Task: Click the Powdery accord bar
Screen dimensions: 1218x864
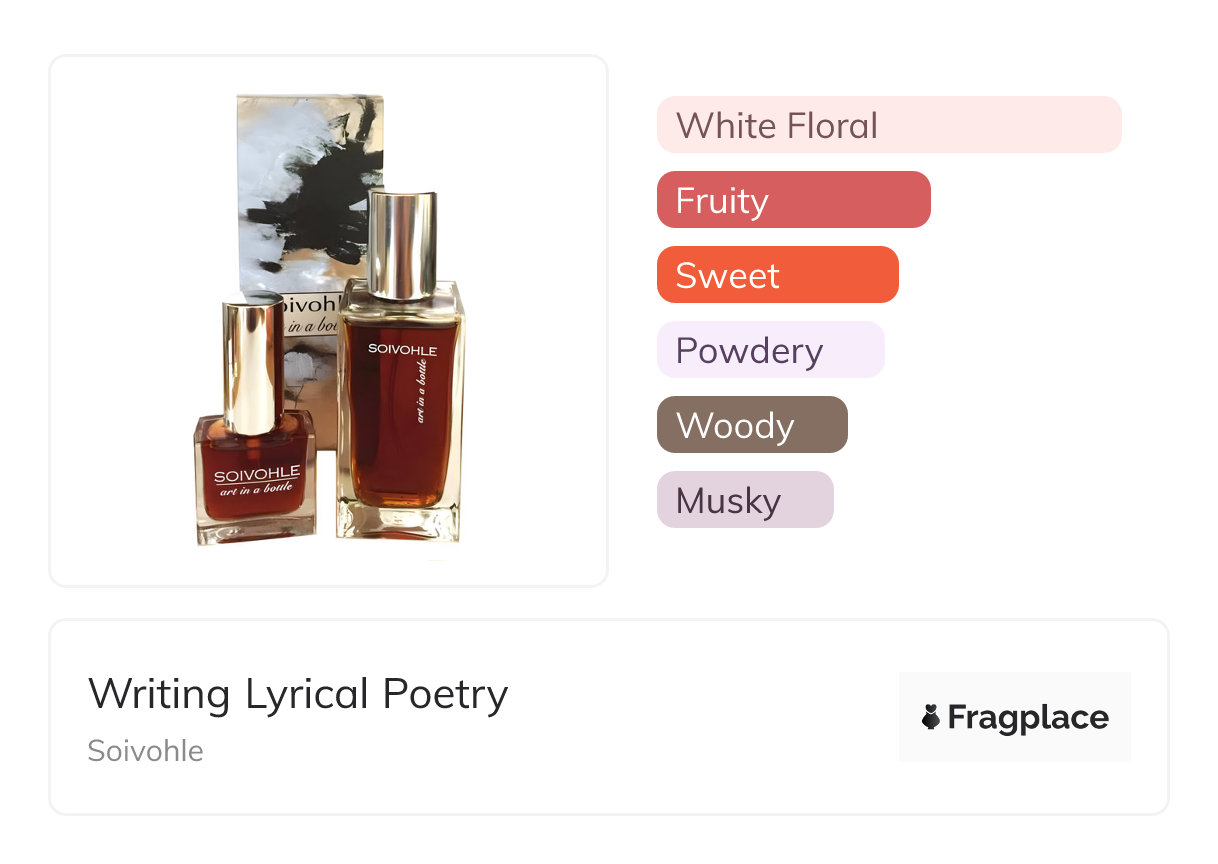Action: click(770, 350)
